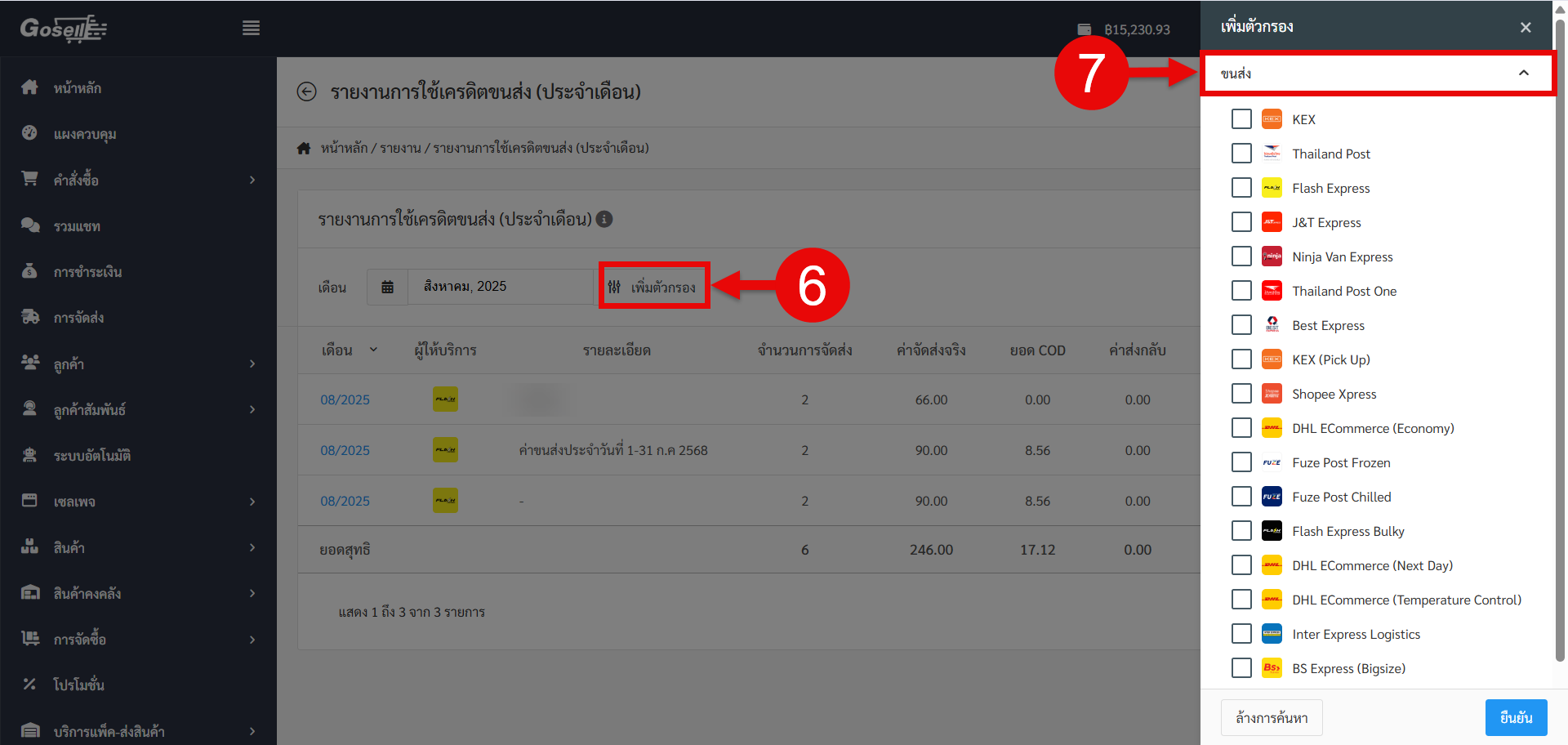The width and height of the screenshot is (1568, 745).
Task: Click the Flash Express logo in first row
Action: (x=446, y=399)
